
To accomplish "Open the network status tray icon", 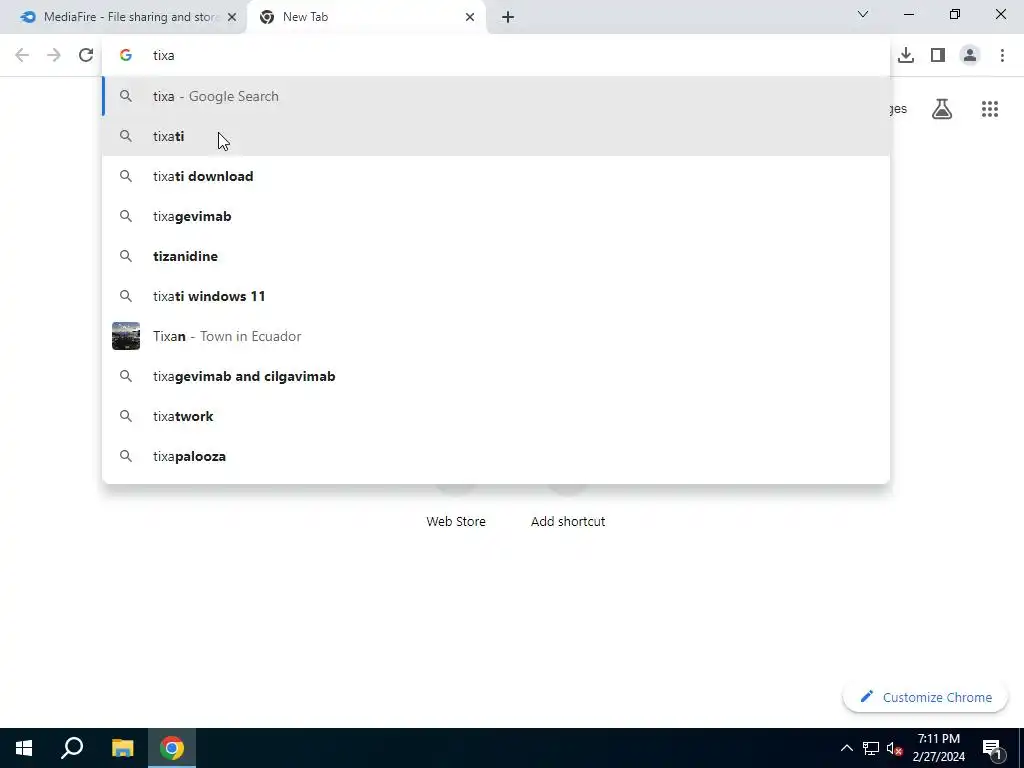I will pos(871,748).
